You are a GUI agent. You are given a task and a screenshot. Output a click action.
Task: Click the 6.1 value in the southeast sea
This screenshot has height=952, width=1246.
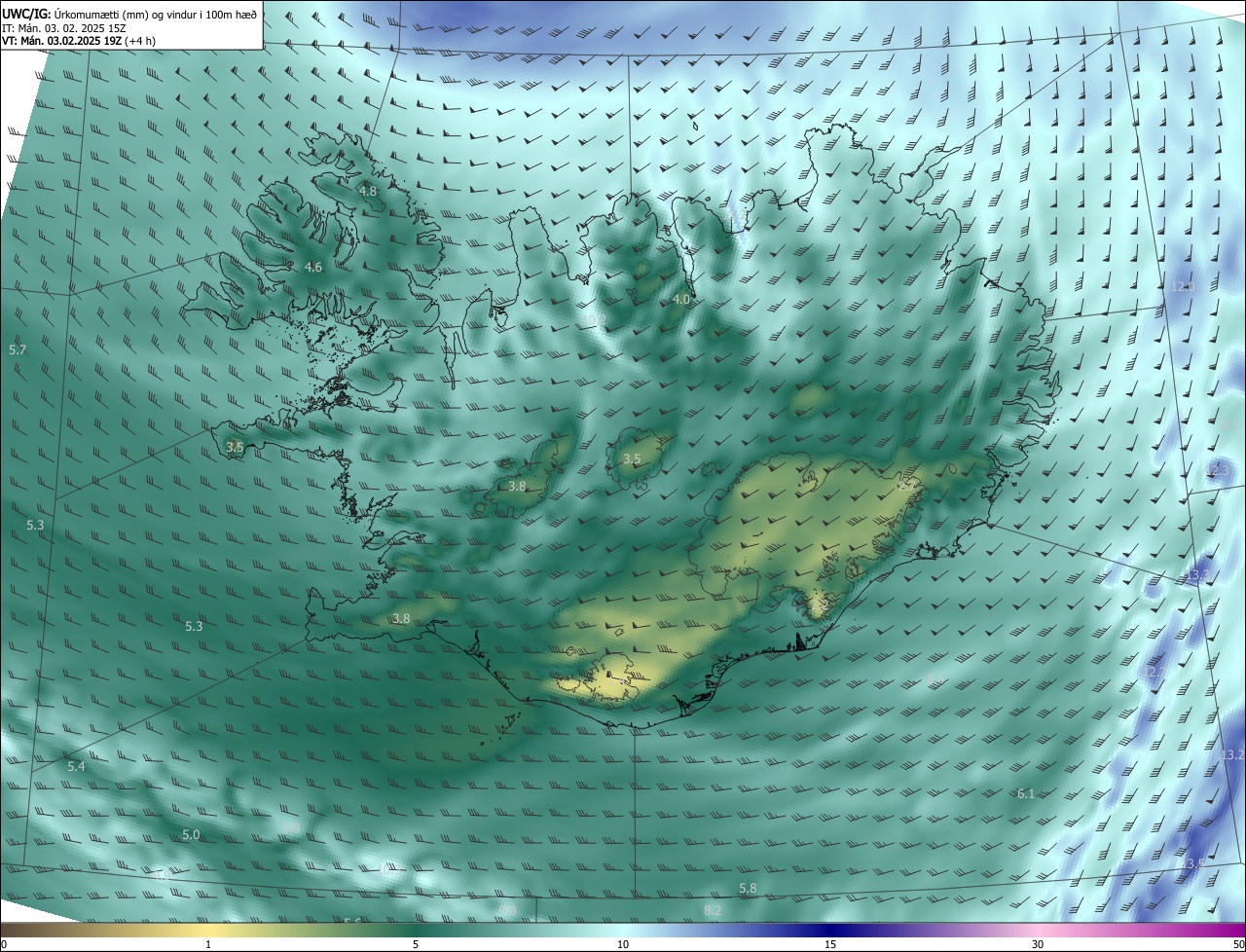[1026, 794]
